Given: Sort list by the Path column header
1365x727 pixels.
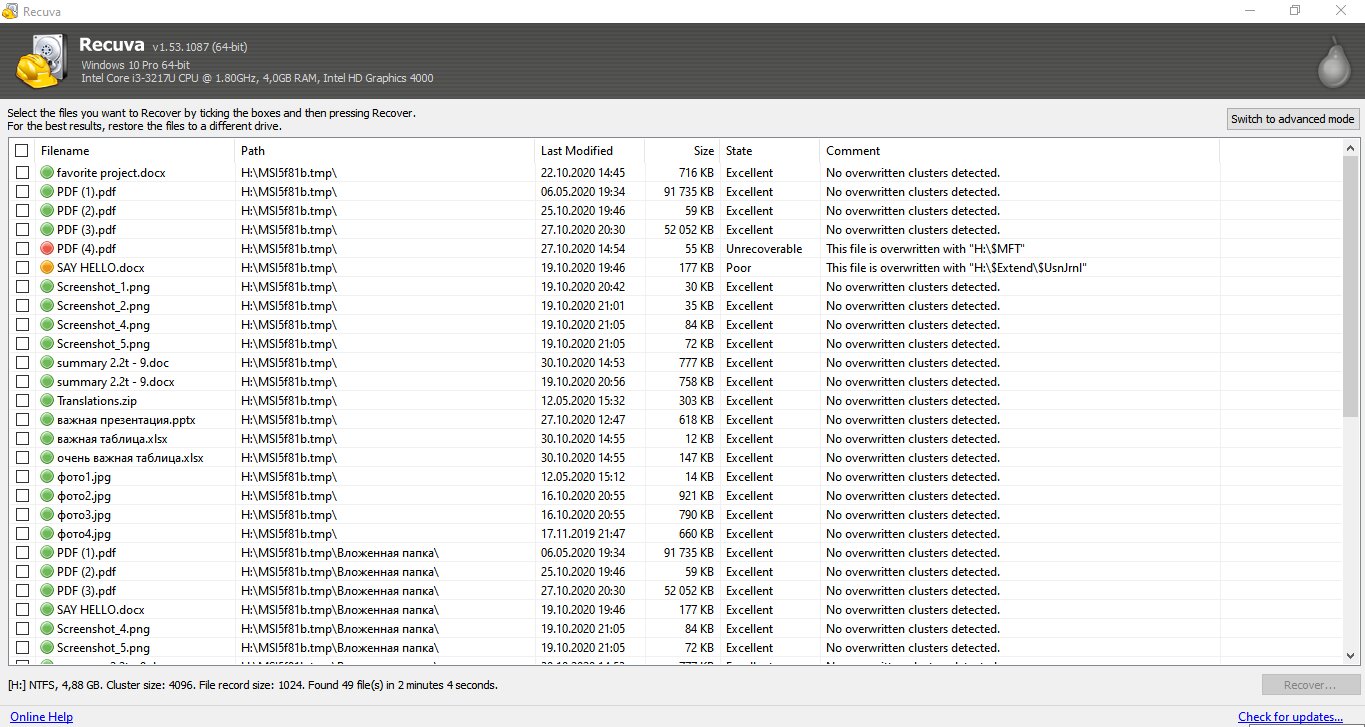Looking at the screenshot, I should click(385, 151).
